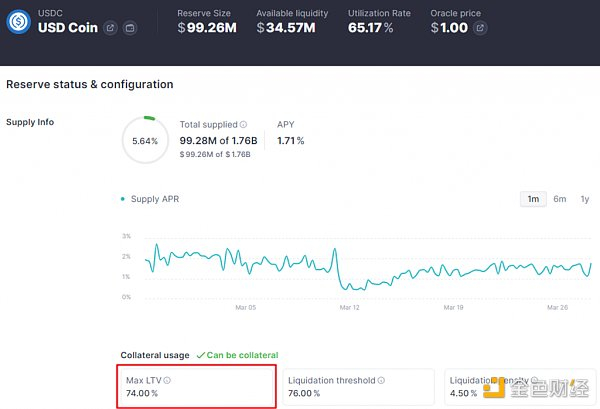Click the Supply APR legend dot
This screenshot has width=600, height=409.
point(122,199)
